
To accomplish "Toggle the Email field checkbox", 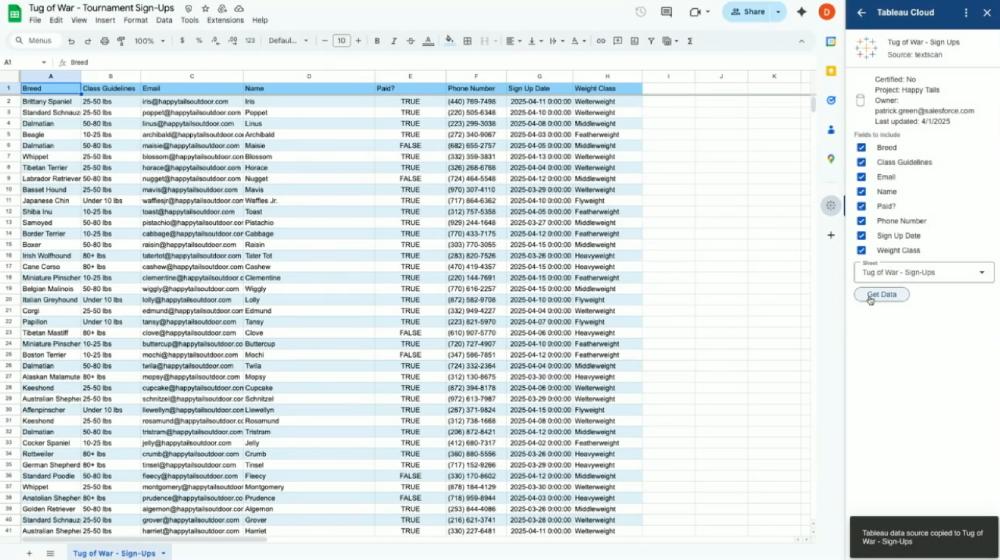I will click(861, 177).
